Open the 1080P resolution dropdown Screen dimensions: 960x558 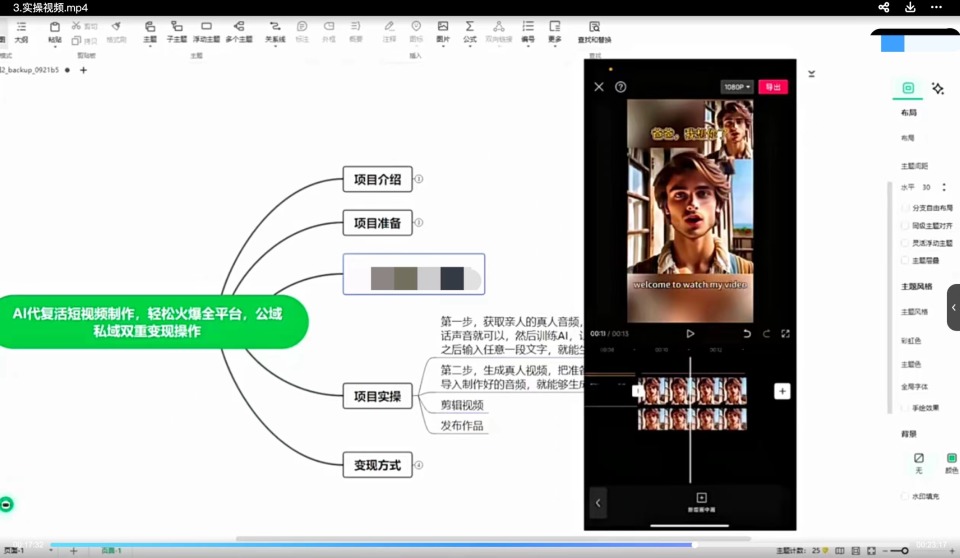(x=737, y=87)
